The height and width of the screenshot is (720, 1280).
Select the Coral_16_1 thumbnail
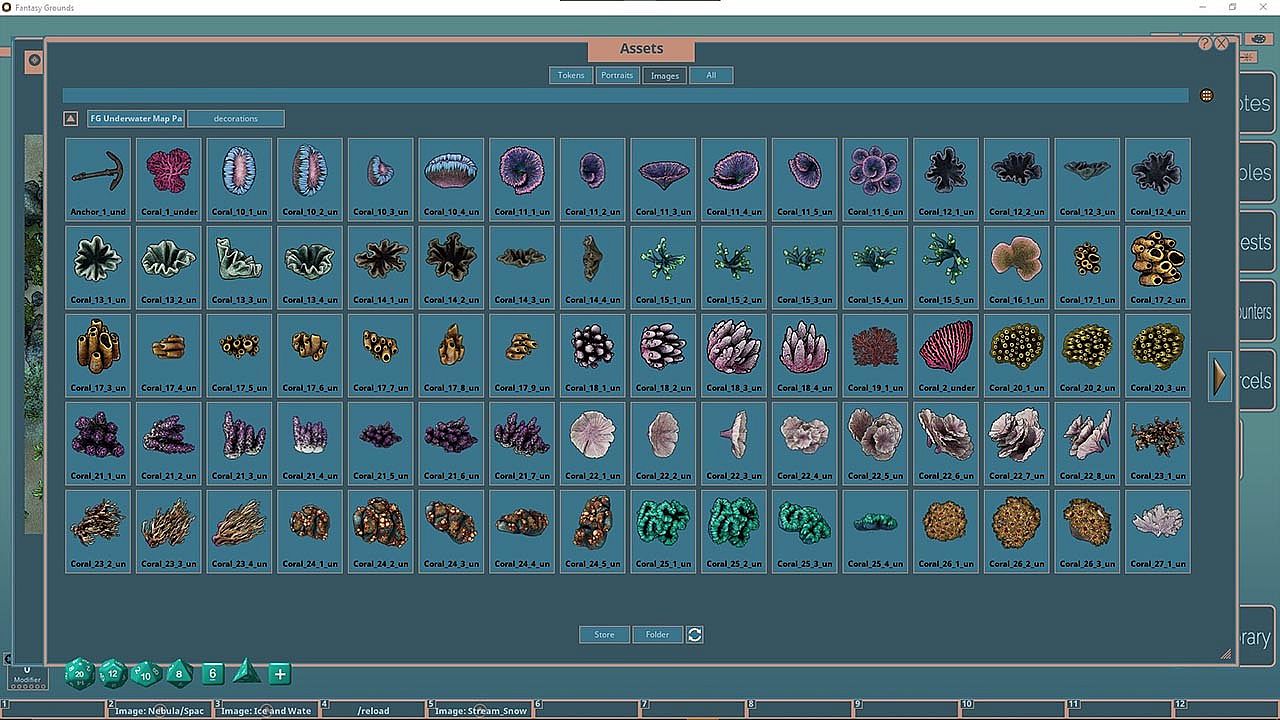point(1016,267)
